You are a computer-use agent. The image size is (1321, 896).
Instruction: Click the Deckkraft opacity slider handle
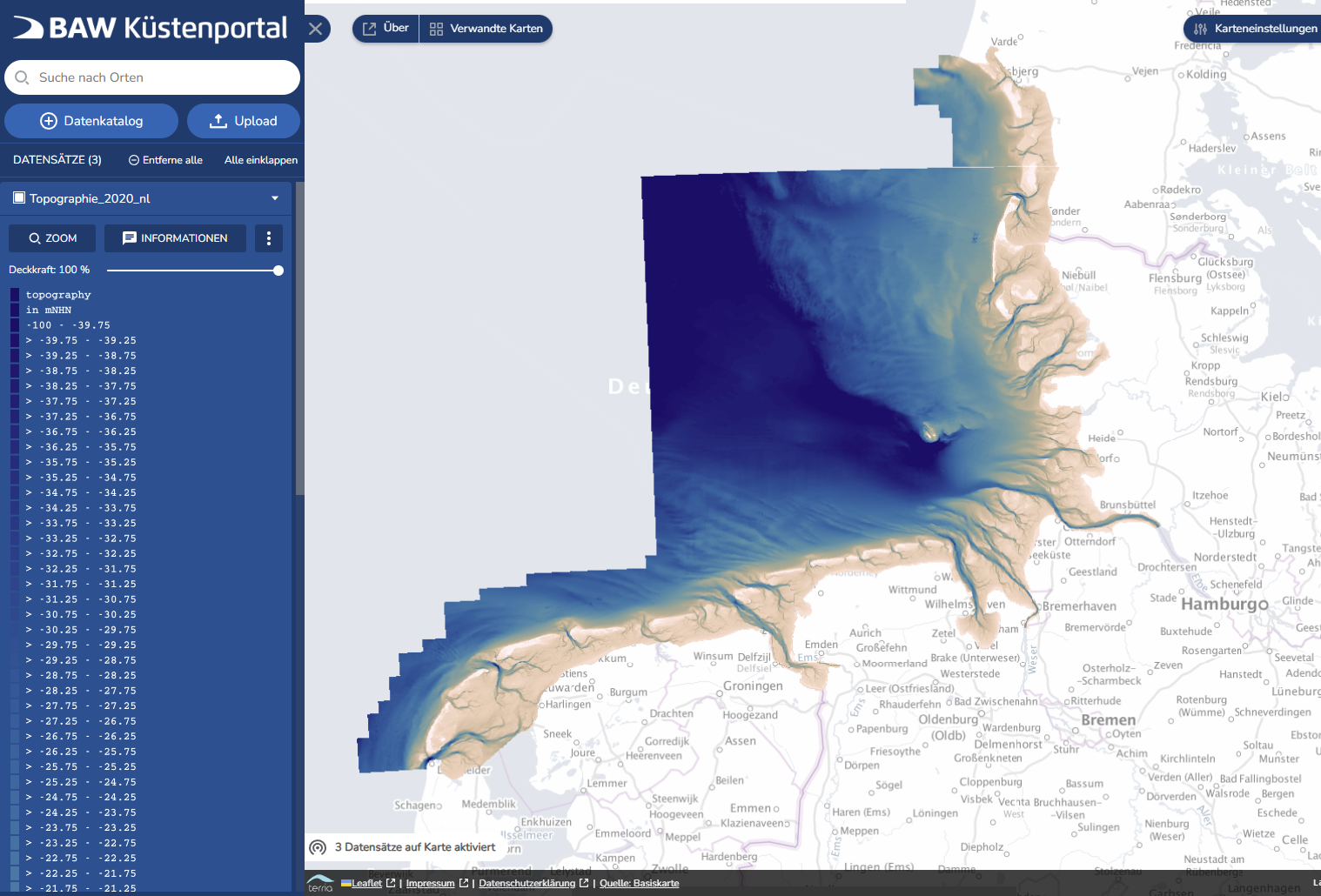pyautogui.click(x=278, y=271)
